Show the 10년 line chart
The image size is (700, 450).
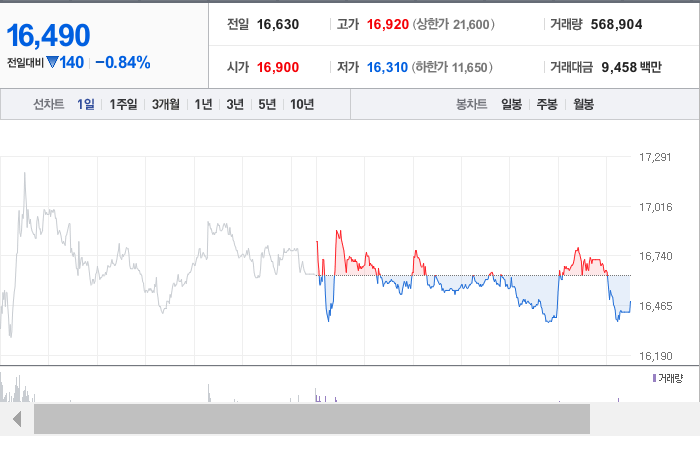click(302, 104)
